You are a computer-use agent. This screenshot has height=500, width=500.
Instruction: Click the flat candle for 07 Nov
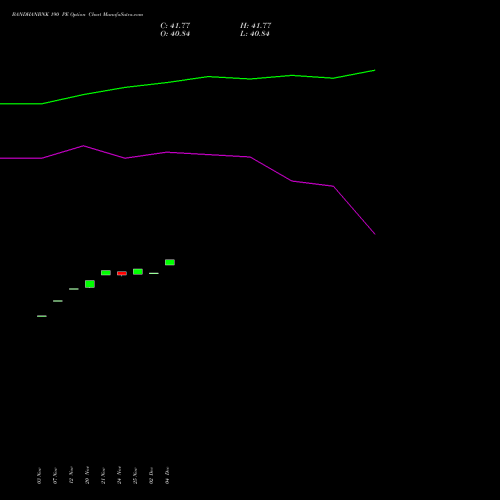(58, 301)
